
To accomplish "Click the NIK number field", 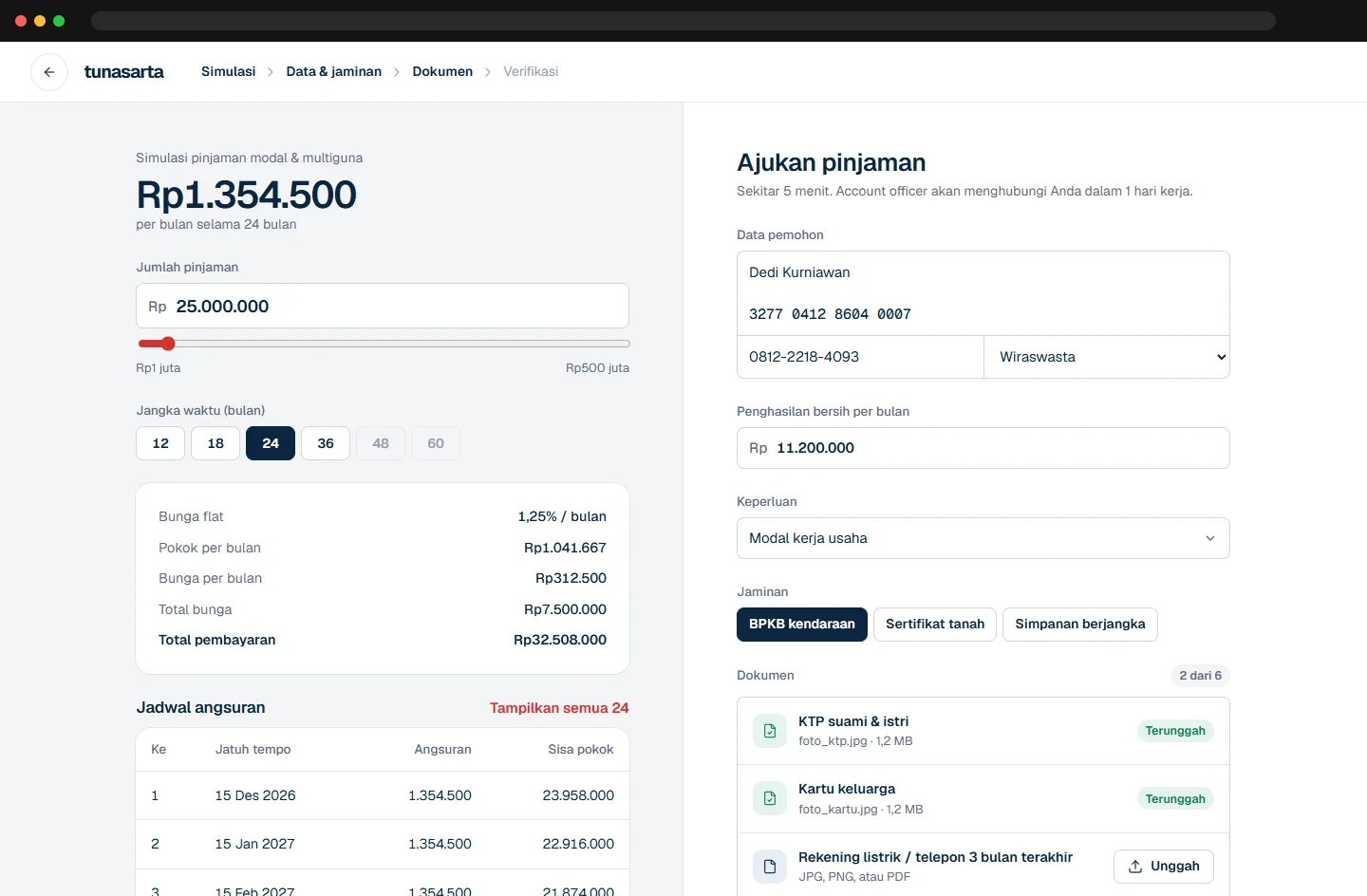I will pos(983,314).
